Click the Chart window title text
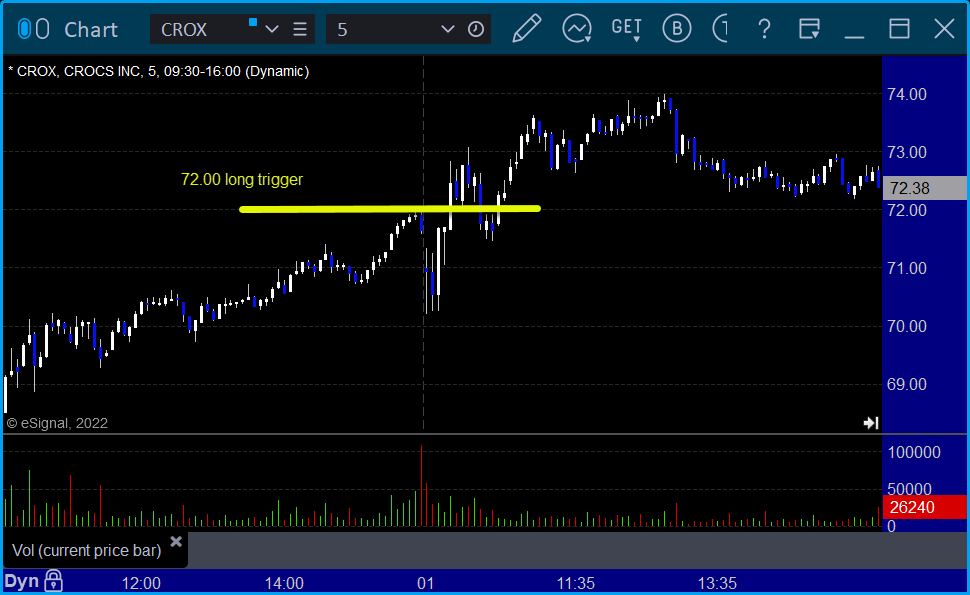Image resolution: width=970 pixels, height=595 pixels. click(91, 29)
